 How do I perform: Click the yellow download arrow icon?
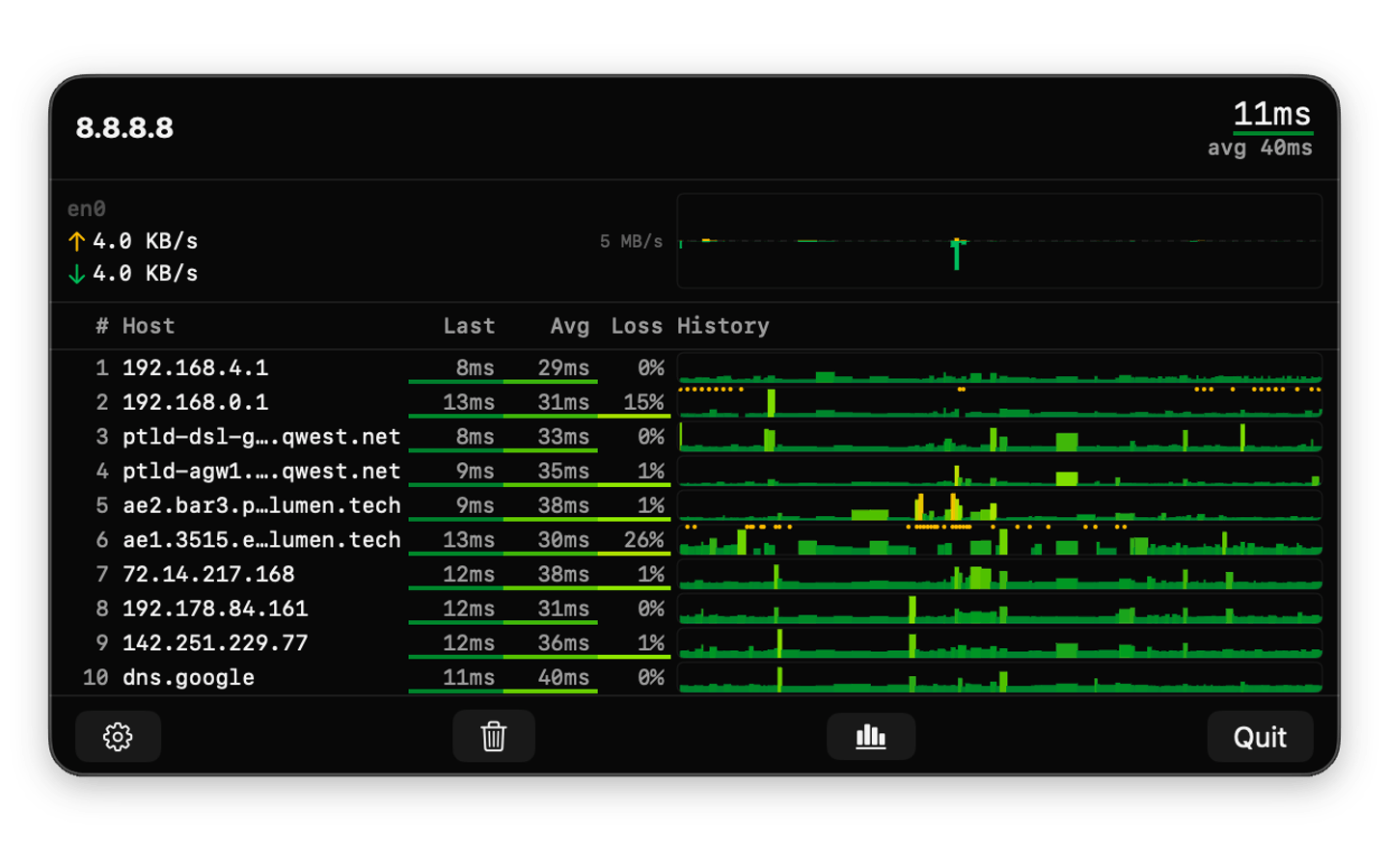pos(77,273)
